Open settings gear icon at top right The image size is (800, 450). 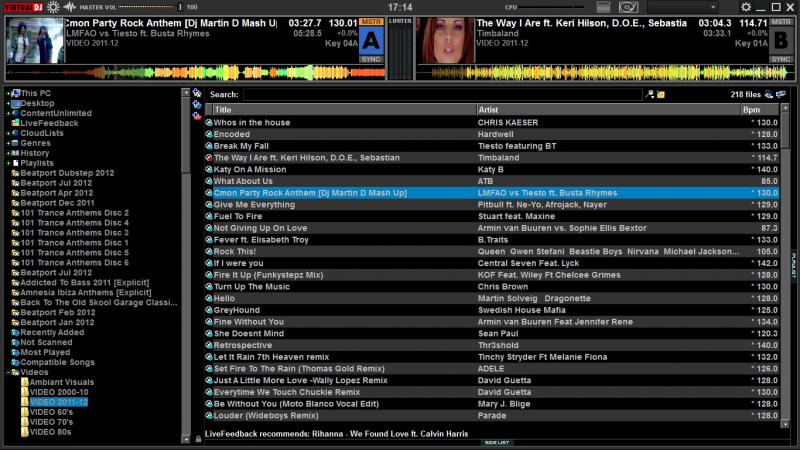(x=745, y=7)
